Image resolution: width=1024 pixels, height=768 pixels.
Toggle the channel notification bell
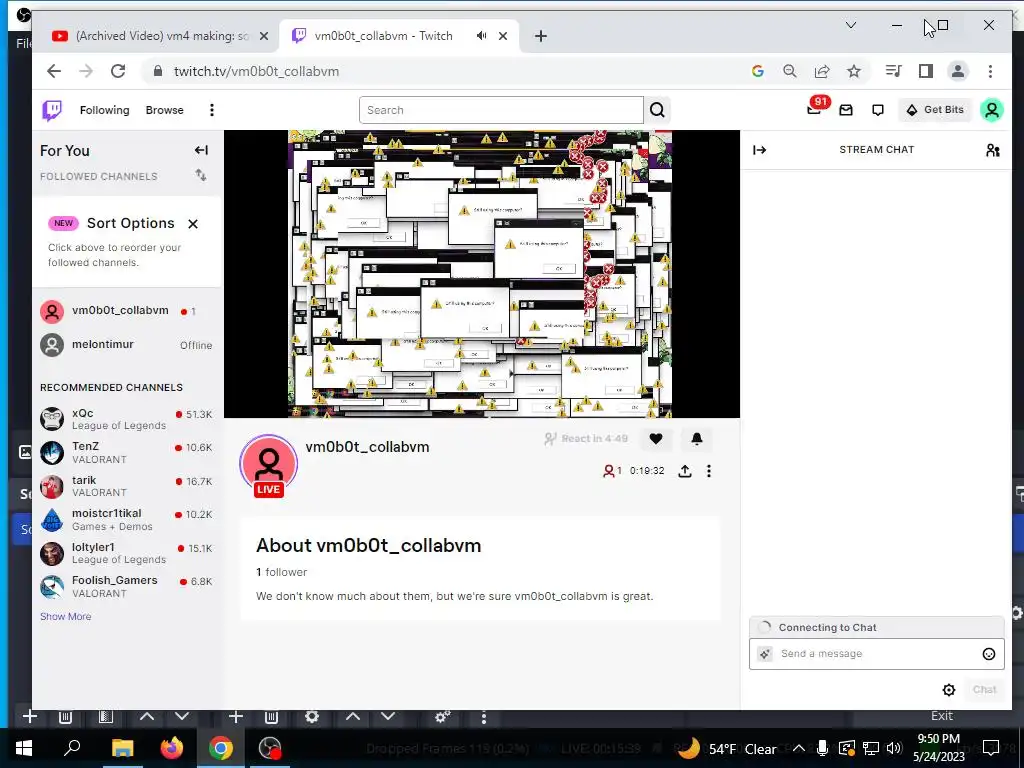tap(697, 439)
